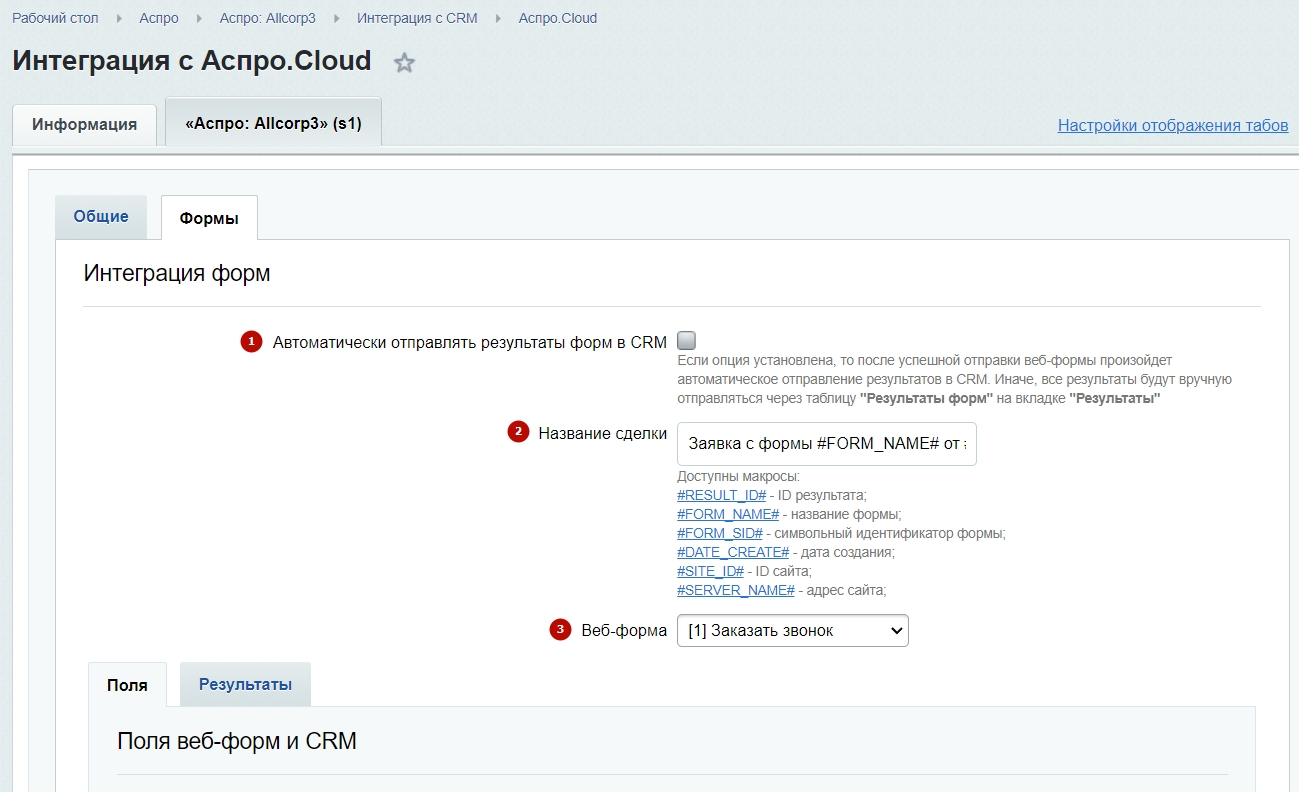The height and width of the screenshot is (792, 1299).
Task: Click the Веб-форма field label
Action: 624,630
